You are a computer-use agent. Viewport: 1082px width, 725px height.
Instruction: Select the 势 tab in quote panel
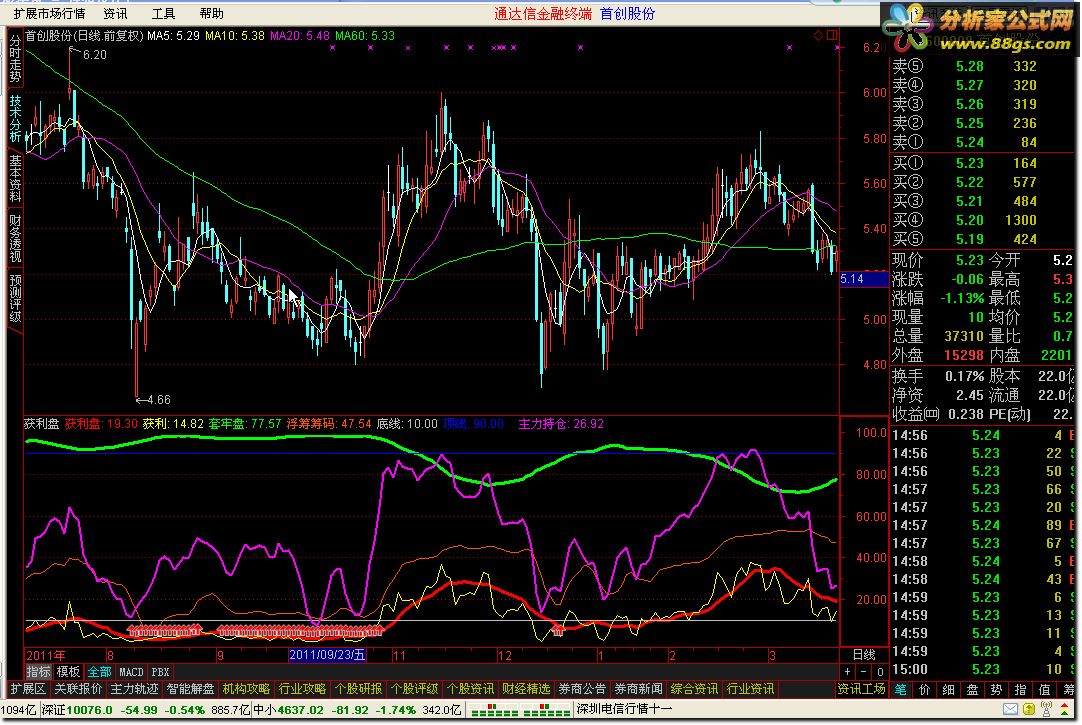pos(996,689)
